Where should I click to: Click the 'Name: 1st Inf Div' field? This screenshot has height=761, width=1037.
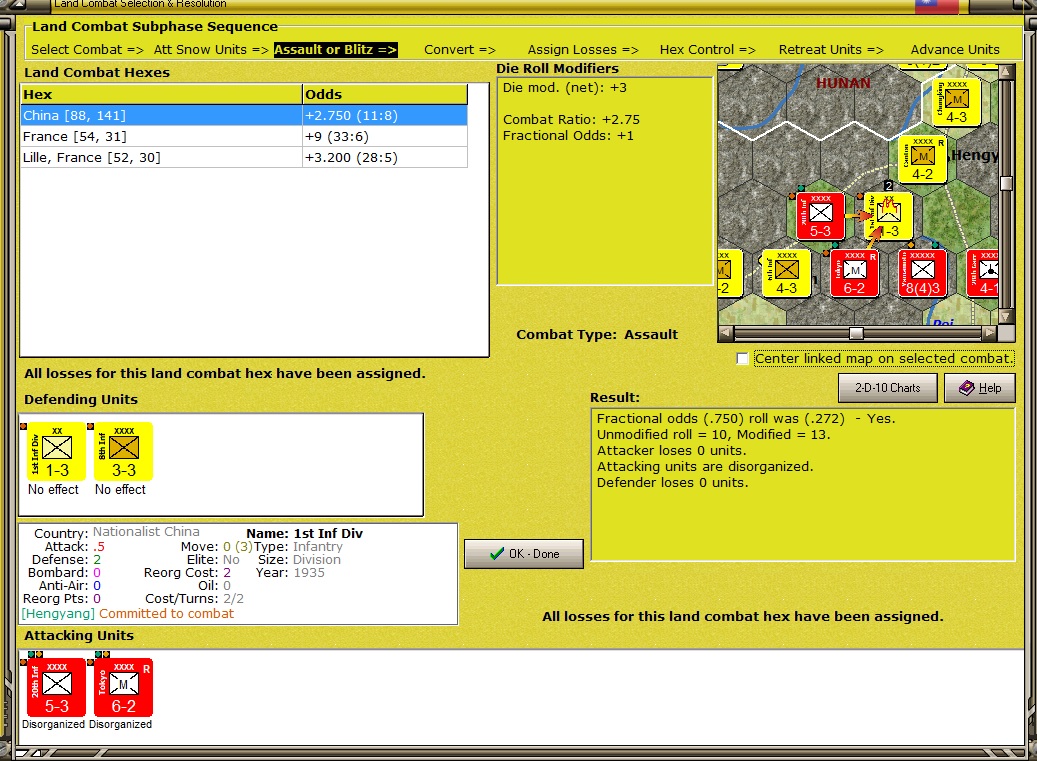(x=304, y=534)
